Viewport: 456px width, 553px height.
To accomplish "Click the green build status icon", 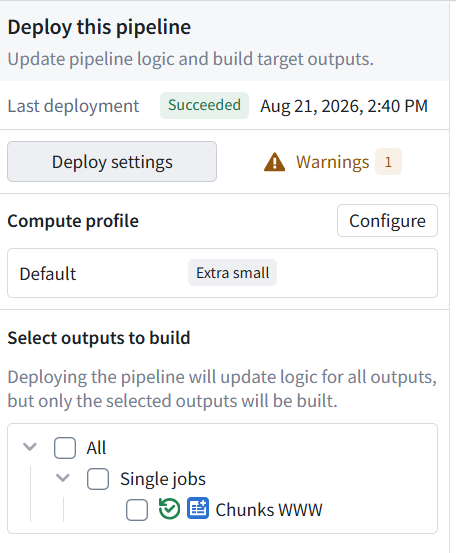I will tap(169, 509).
